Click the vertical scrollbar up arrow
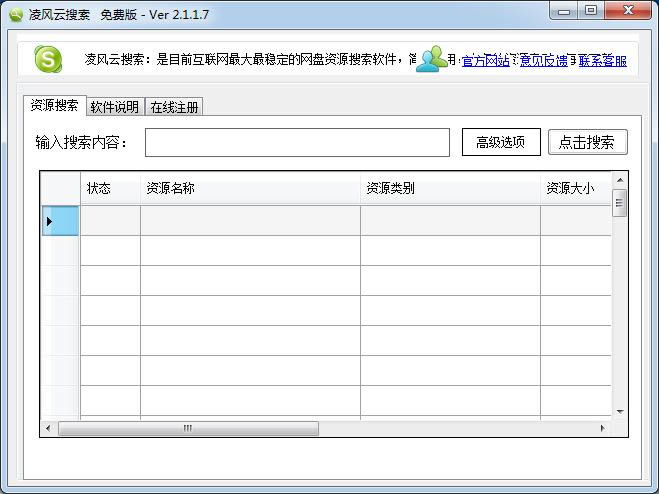 620,180
